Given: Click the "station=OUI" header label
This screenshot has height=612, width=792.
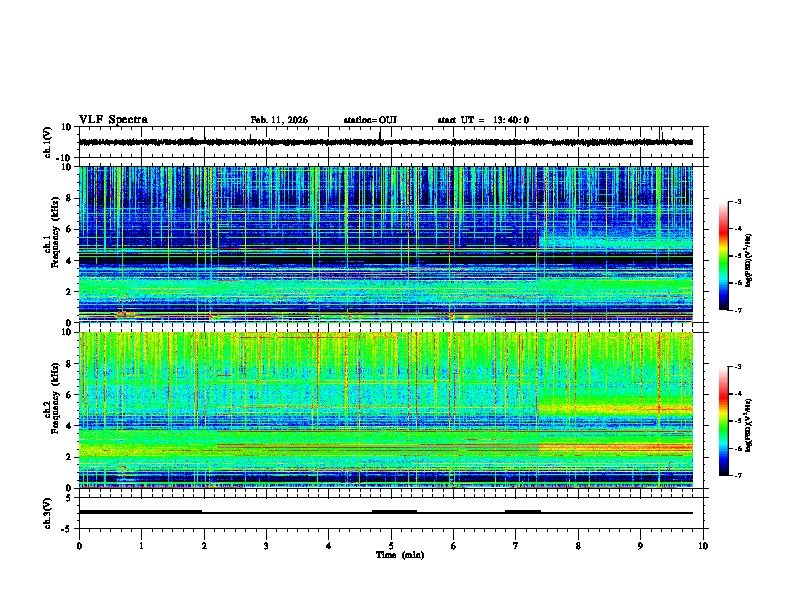Looking at the screenshot, I should pyautogui.click(x=370, y=120).
